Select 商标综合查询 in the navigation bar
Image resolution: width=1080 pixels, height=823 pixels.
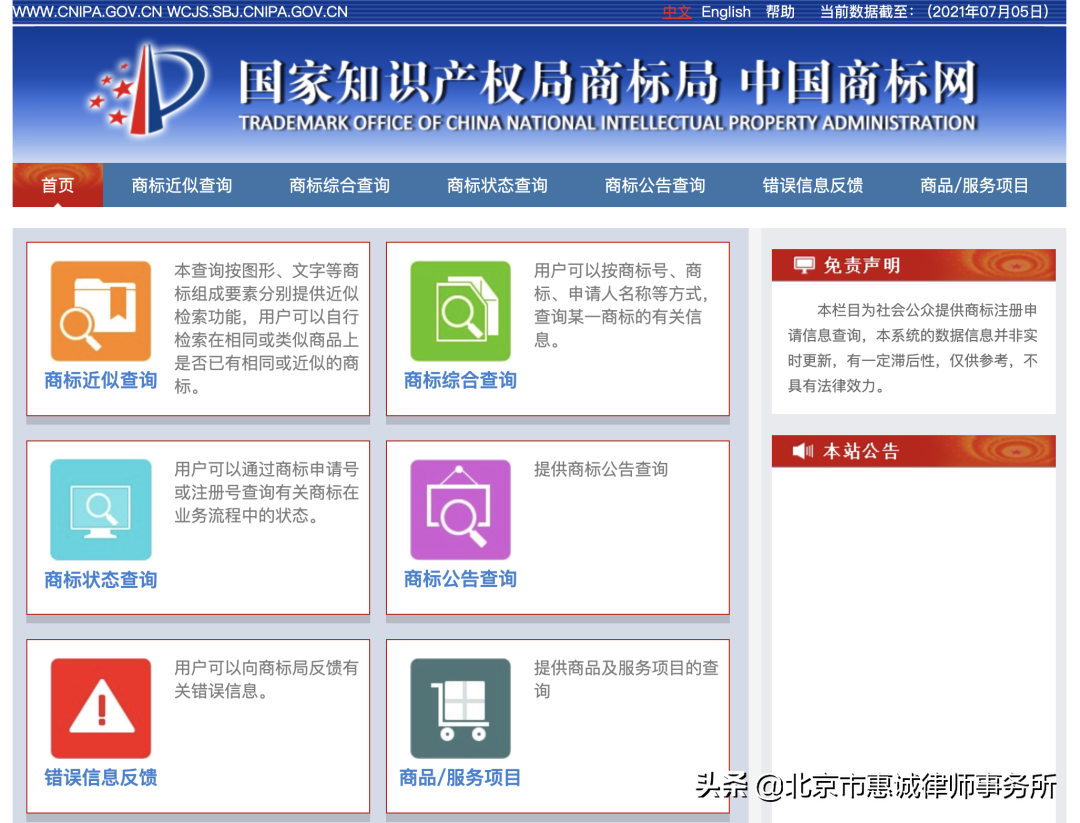click(x=340, y=185)
